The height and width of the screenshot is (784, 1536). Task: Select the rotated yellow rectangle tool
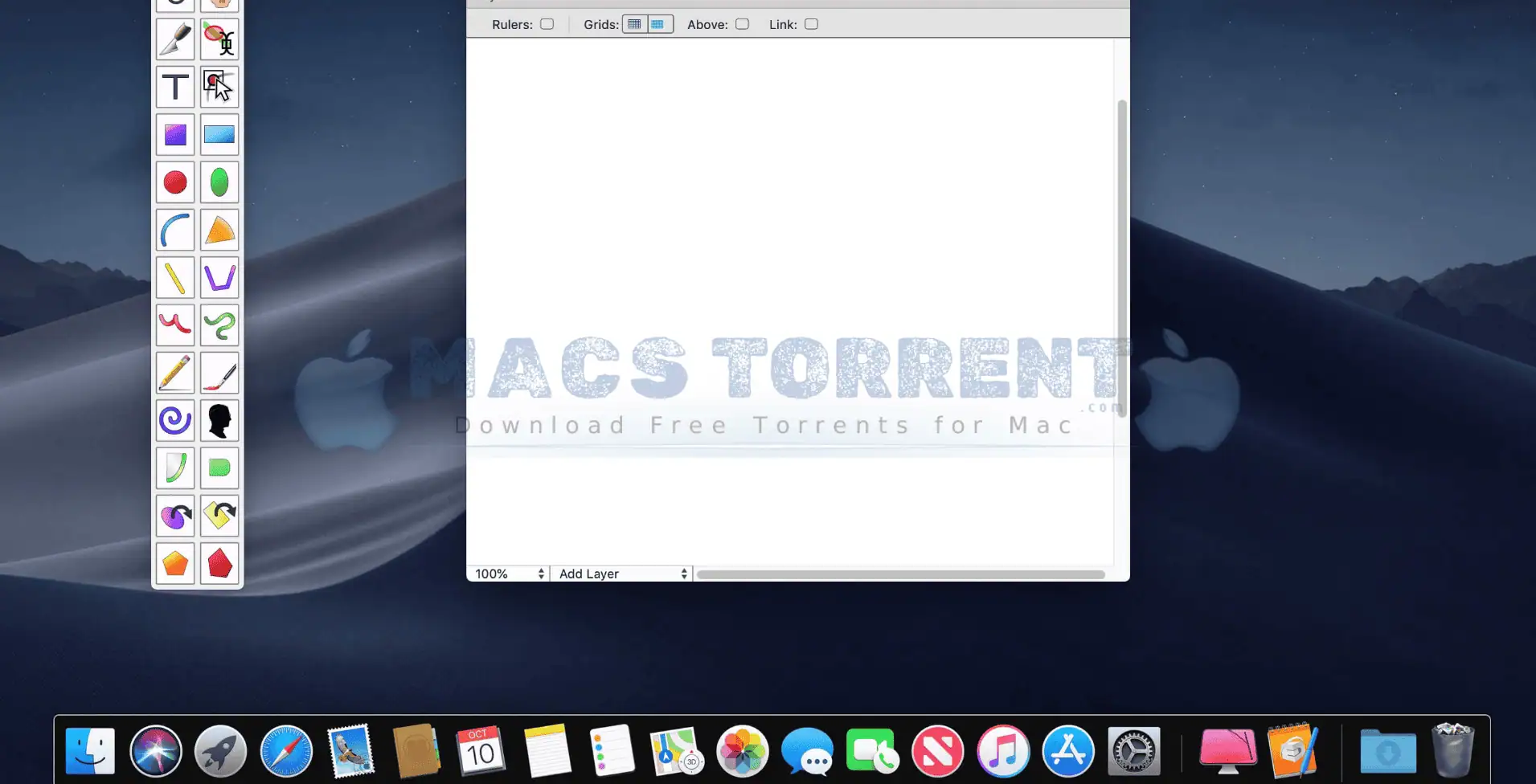[219, 516]
